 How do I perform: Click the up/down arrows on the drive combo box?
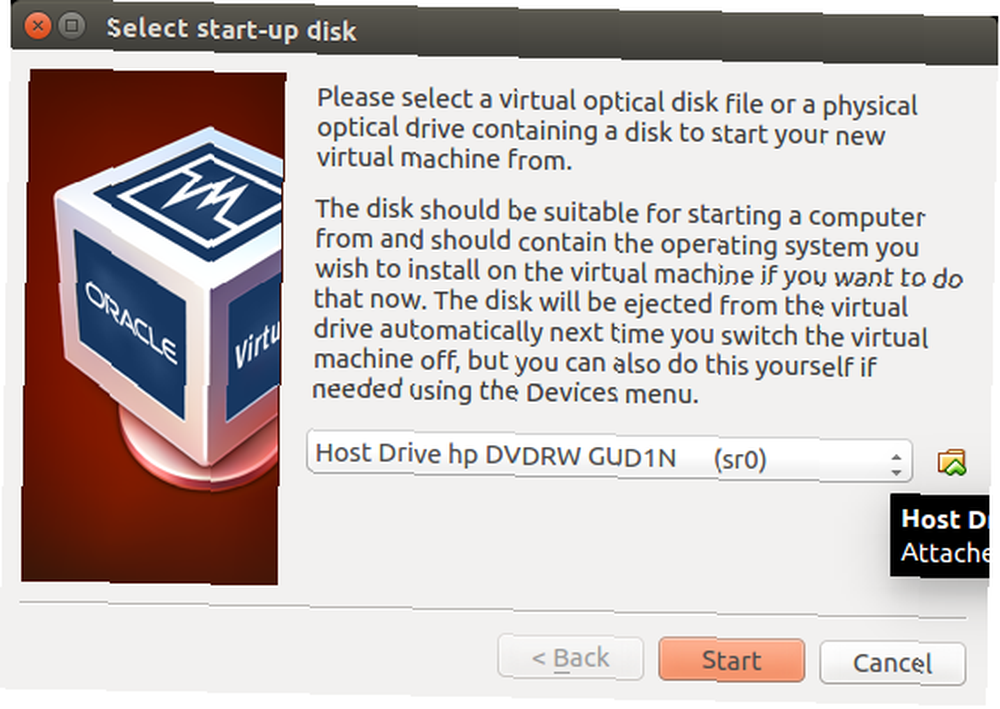[x=896, y=465]
